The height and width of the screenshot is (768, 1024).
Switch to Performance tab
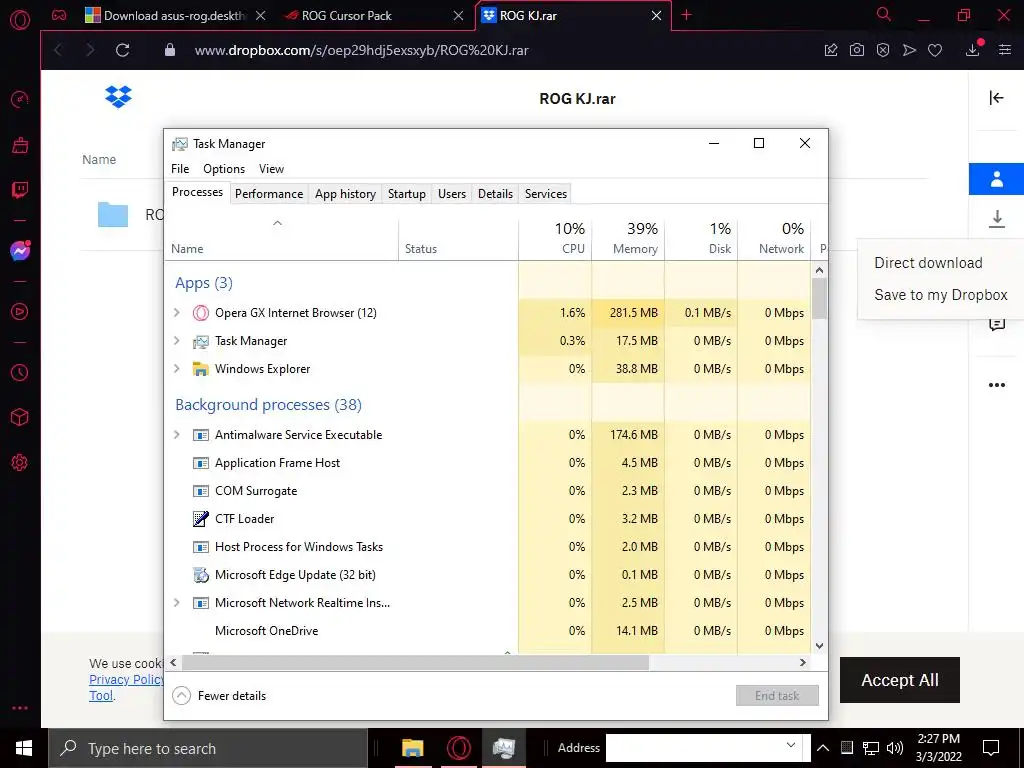[269, 194]
